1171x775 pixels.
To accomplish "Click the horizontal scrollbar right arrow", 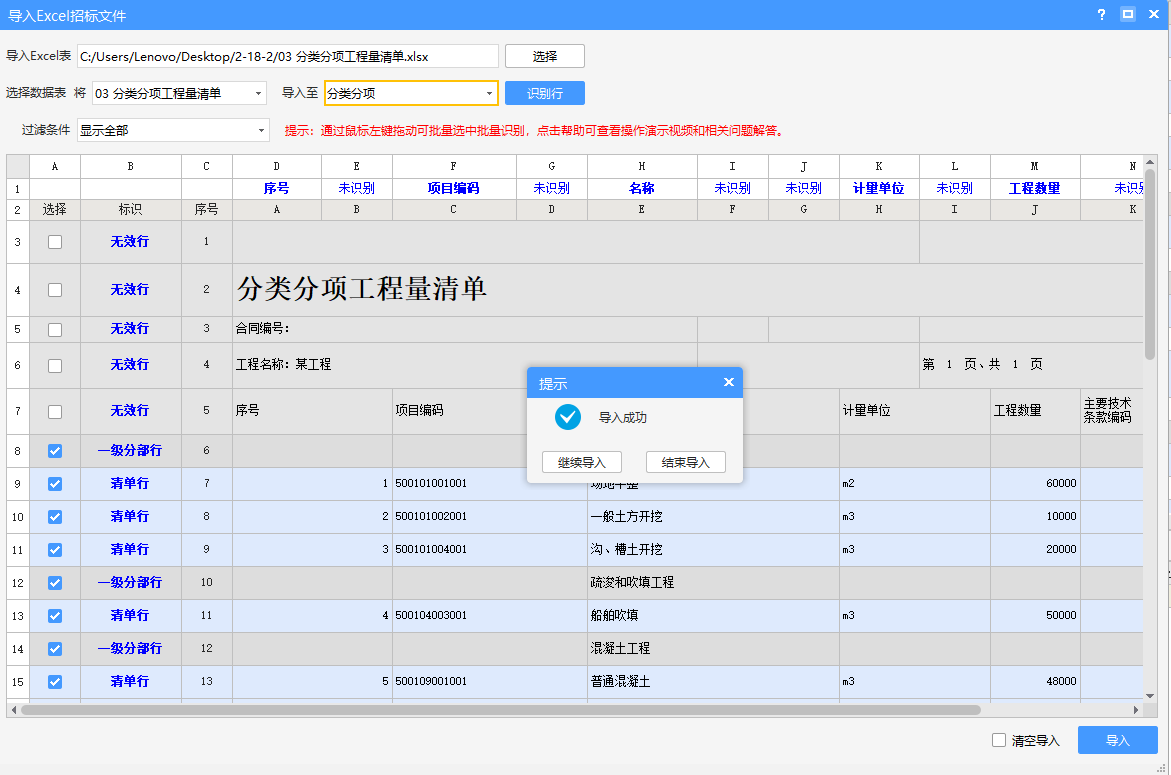I will pyautogui.click(x=1136, y=710).
